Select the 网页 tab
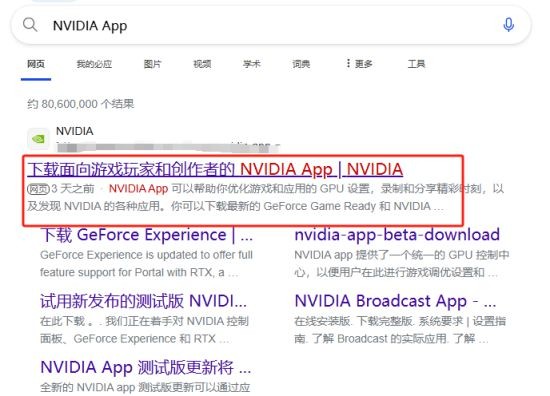The height and width of the screenshot is (396, 550). [36, 64]
